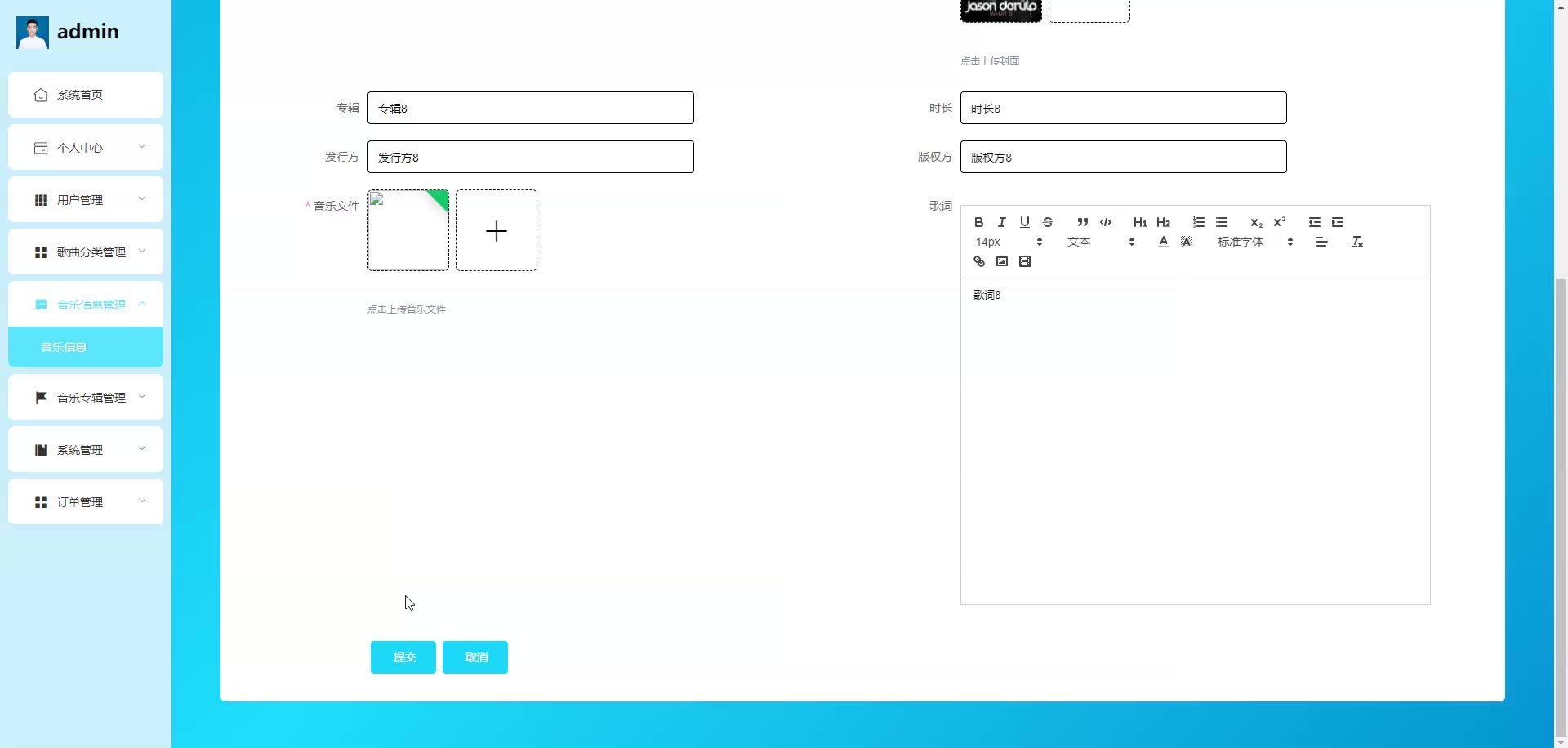
Task: Decrease indent in lyrics editor
Action: click(1314, 222)
